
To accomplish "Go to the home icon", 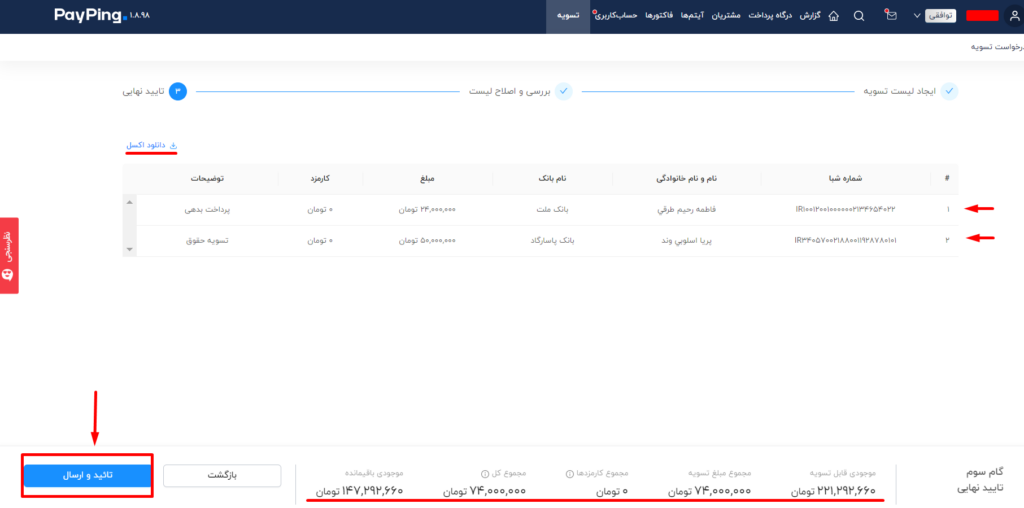I will tap(833, 16).
